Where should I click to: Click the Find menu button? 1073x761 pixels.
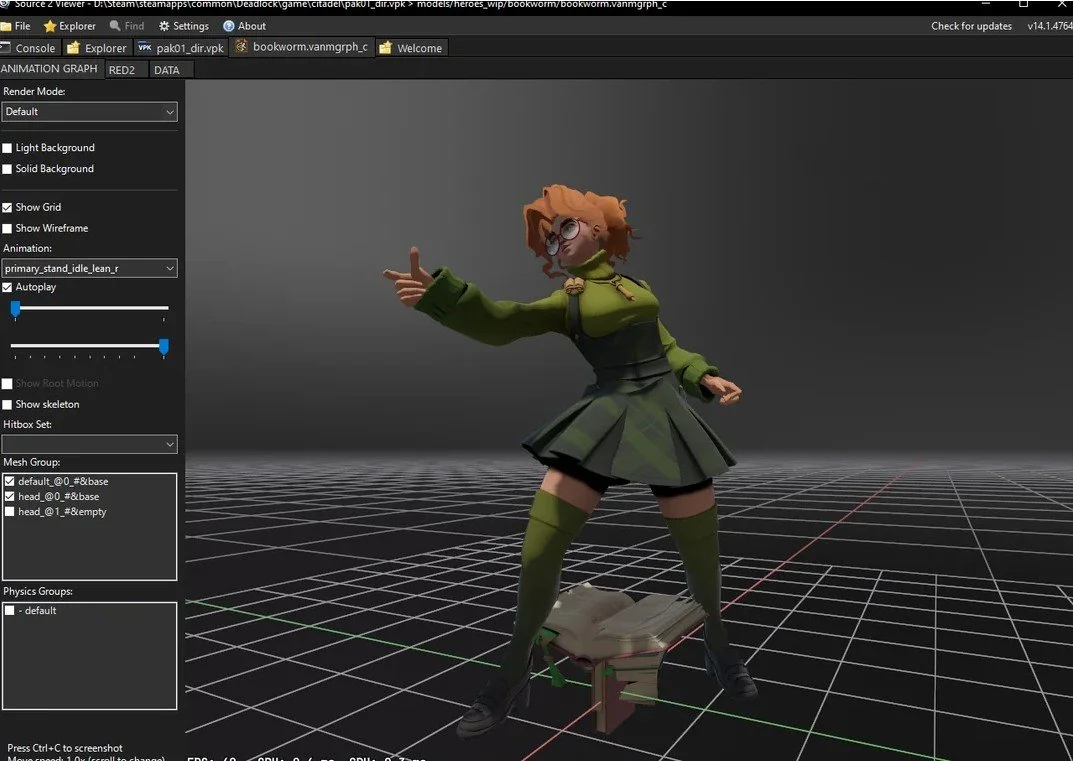pos(127,26)
